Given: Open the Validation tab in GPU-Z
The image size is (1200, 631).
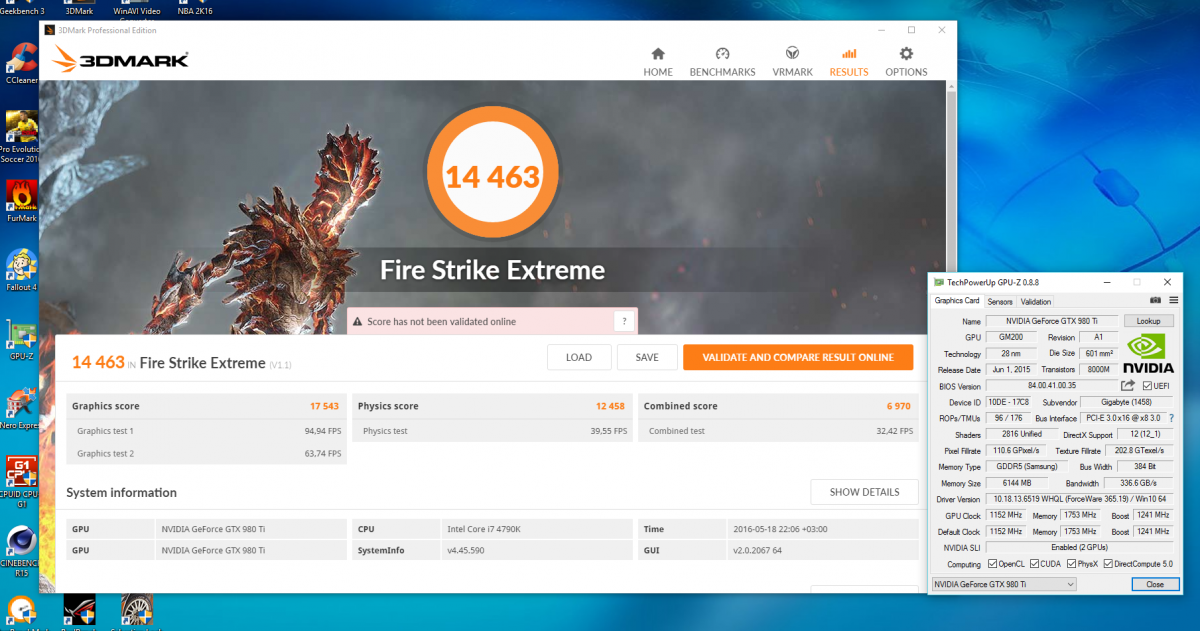Looking at the screenshot, I should coord(1036,301).
